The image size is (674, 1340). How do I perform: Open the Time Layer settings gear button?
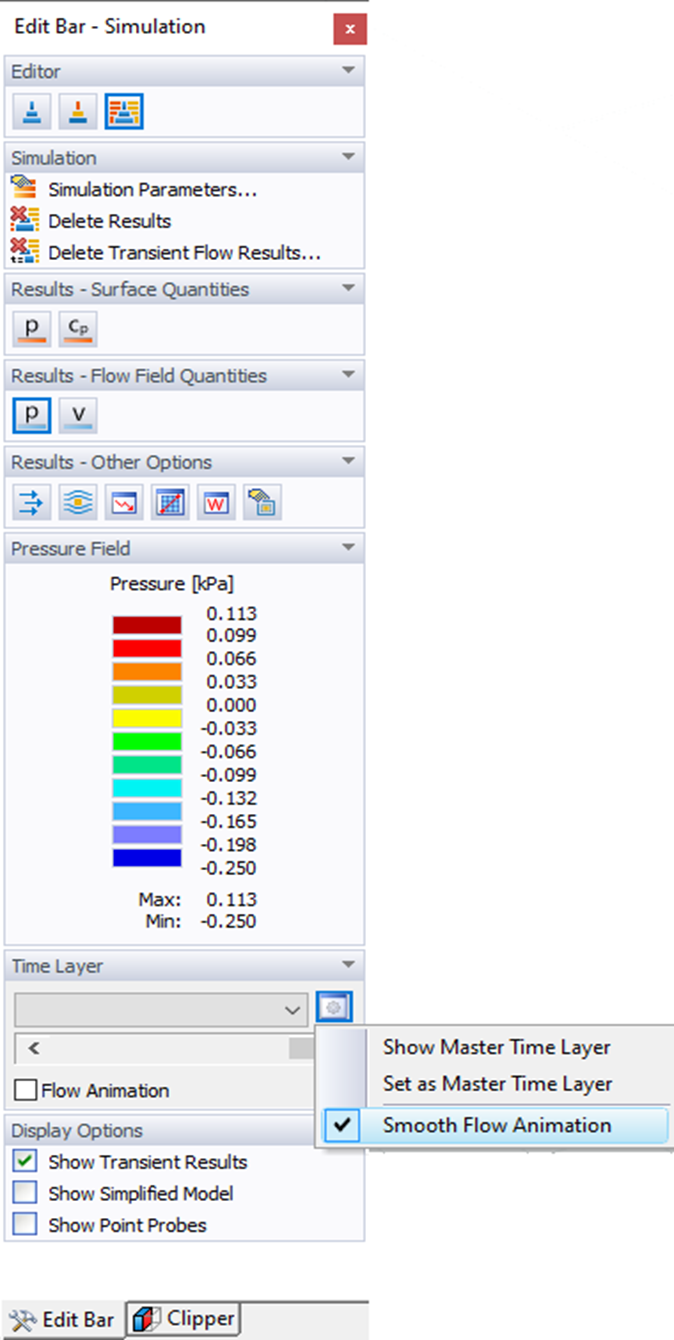pos(335,1008)
